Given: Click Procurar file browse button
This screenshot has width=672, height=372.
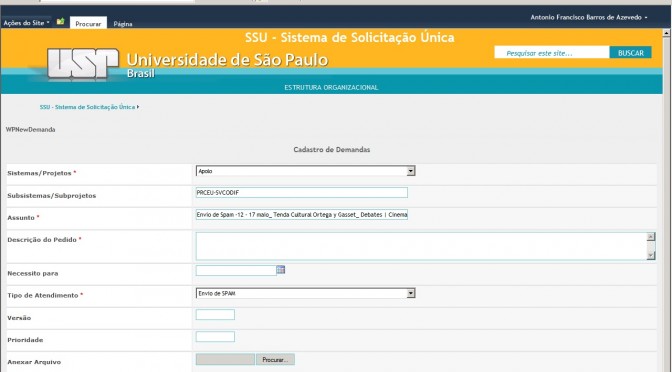Looking at the screenshot, I should click(x=275, y=360).
